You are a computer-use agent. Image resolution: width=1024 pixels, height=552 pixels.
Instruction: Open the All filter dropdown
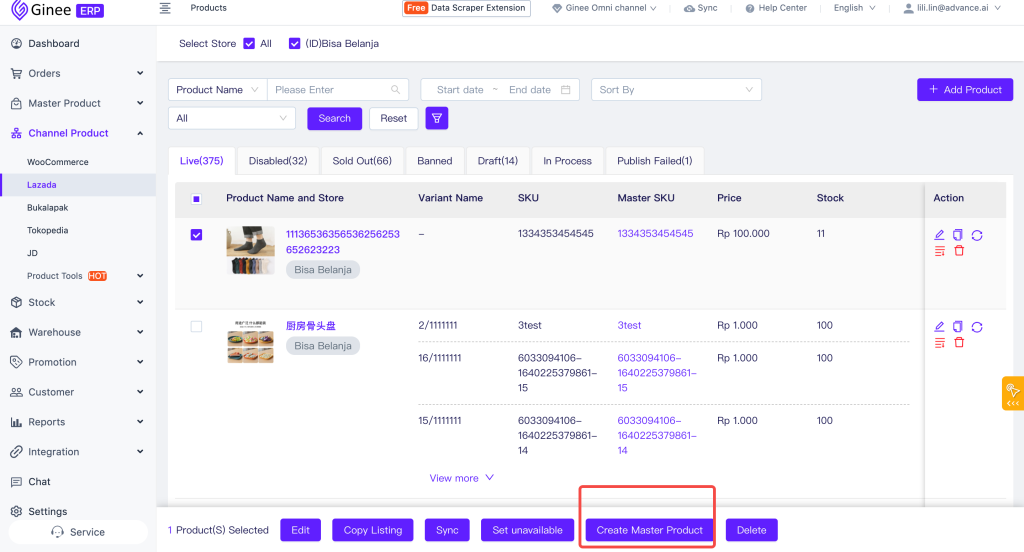pyautogui.click(x=232, y=118)
